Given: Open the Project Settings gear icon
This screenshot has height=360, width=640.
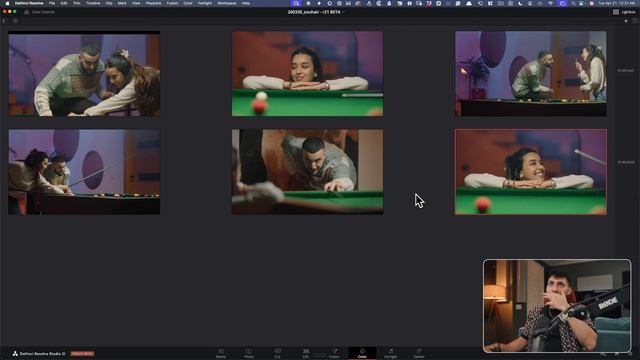Looking at the screenshot, I should (630, 353).
